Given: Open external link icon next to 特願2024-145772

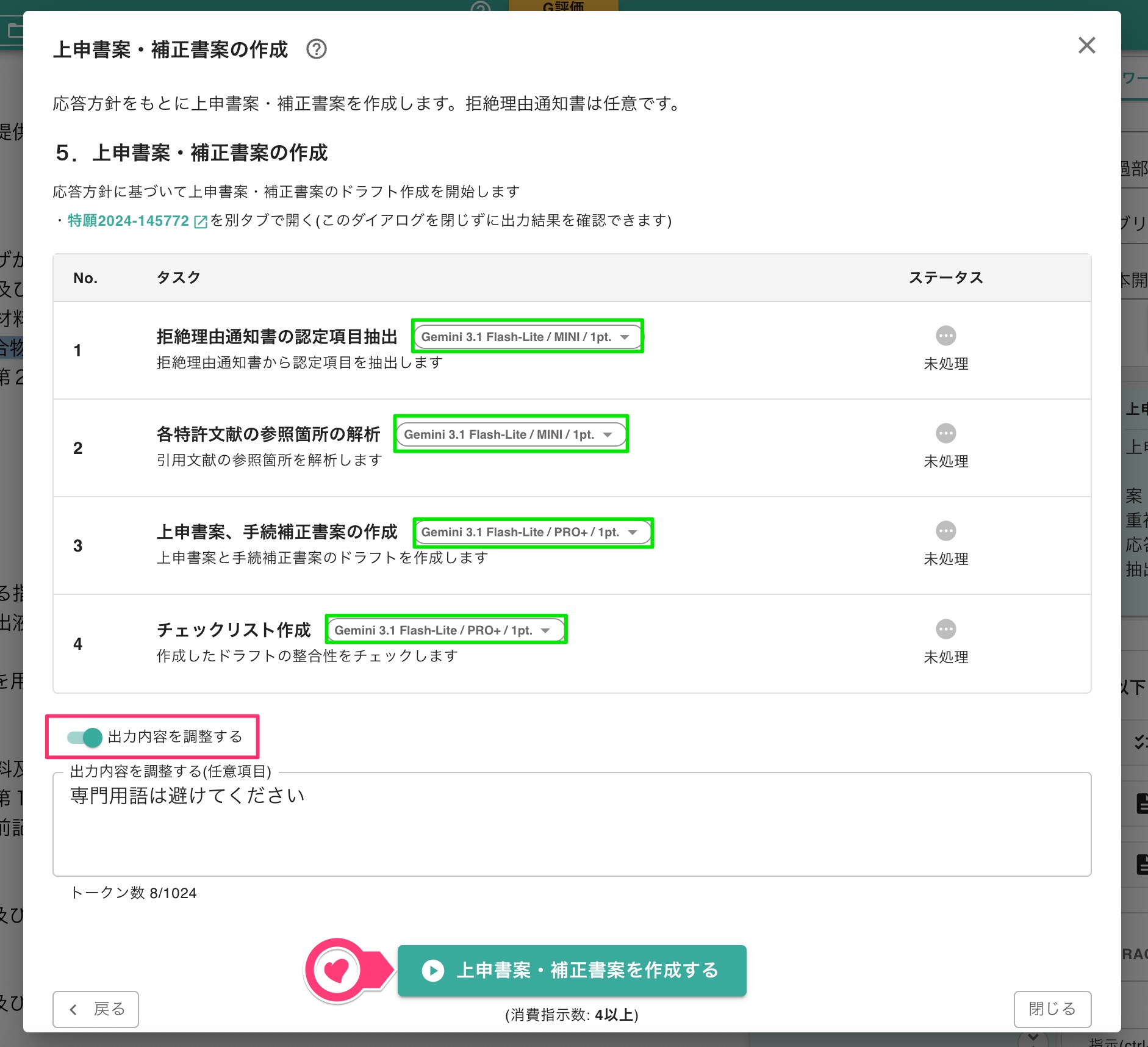Looking at the screenshot, I should [200, 221].
